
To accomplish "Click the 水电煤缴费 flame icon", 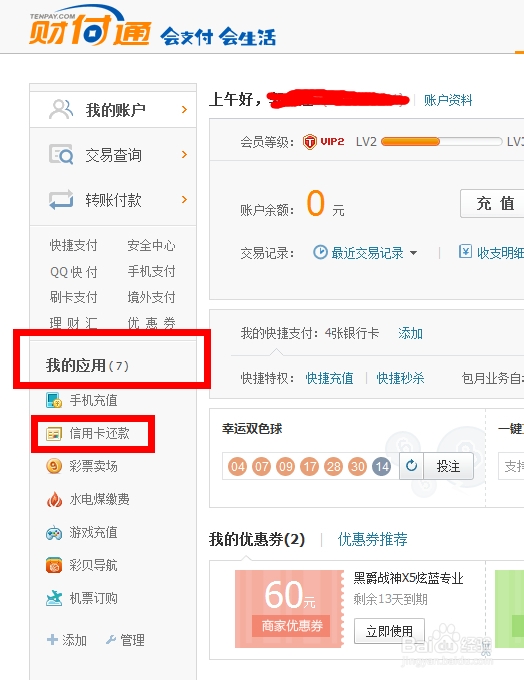I will pyautogui.click(x=54, y=499).
